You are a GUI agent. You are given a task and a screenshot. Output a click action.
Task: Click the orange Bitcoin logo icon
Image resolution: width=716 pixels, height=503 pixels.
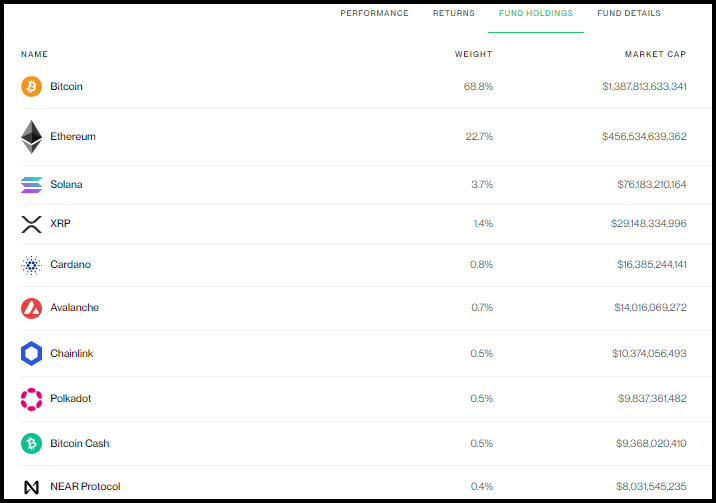pos(32,87)
